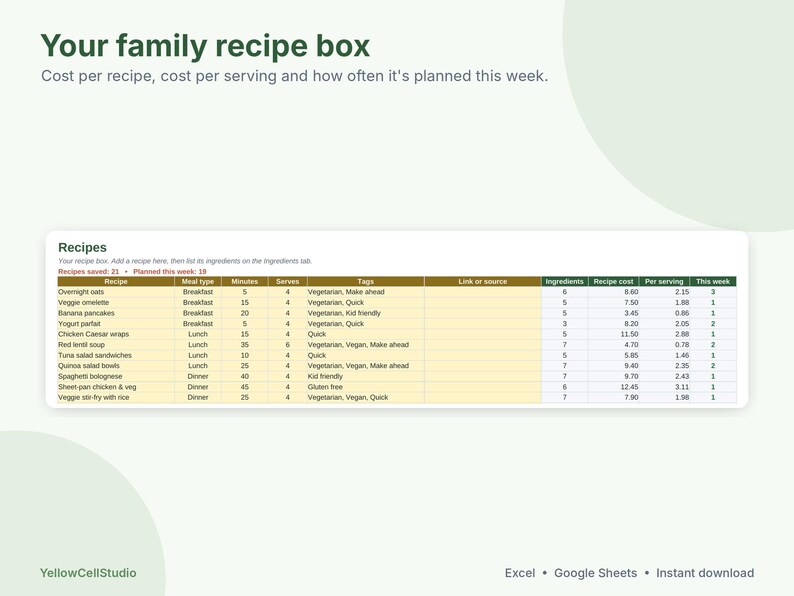
Task: Select the "Per serving" column header
Action: coord(664,282)
